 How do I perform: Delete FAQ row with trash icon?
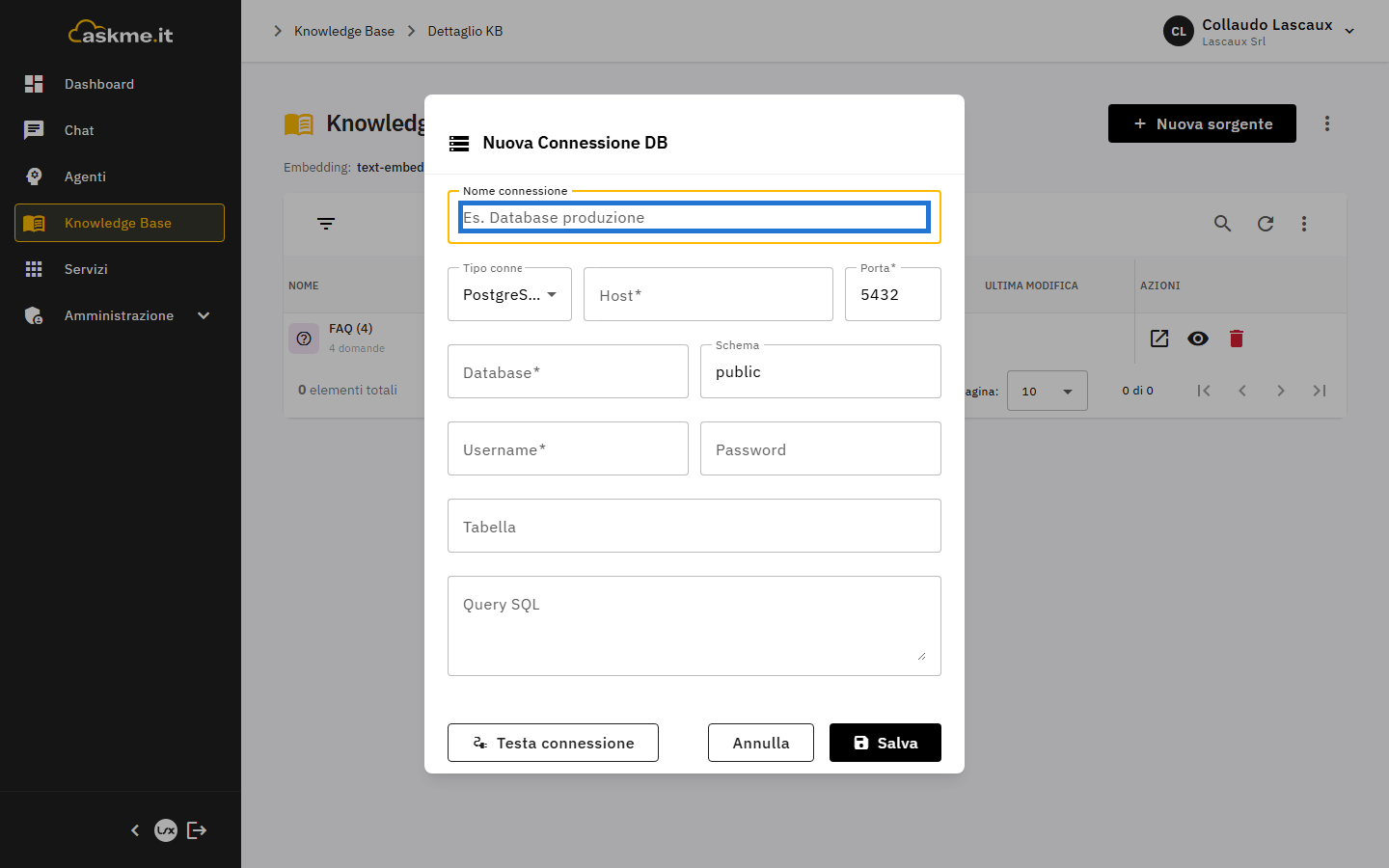point(1237,339)
